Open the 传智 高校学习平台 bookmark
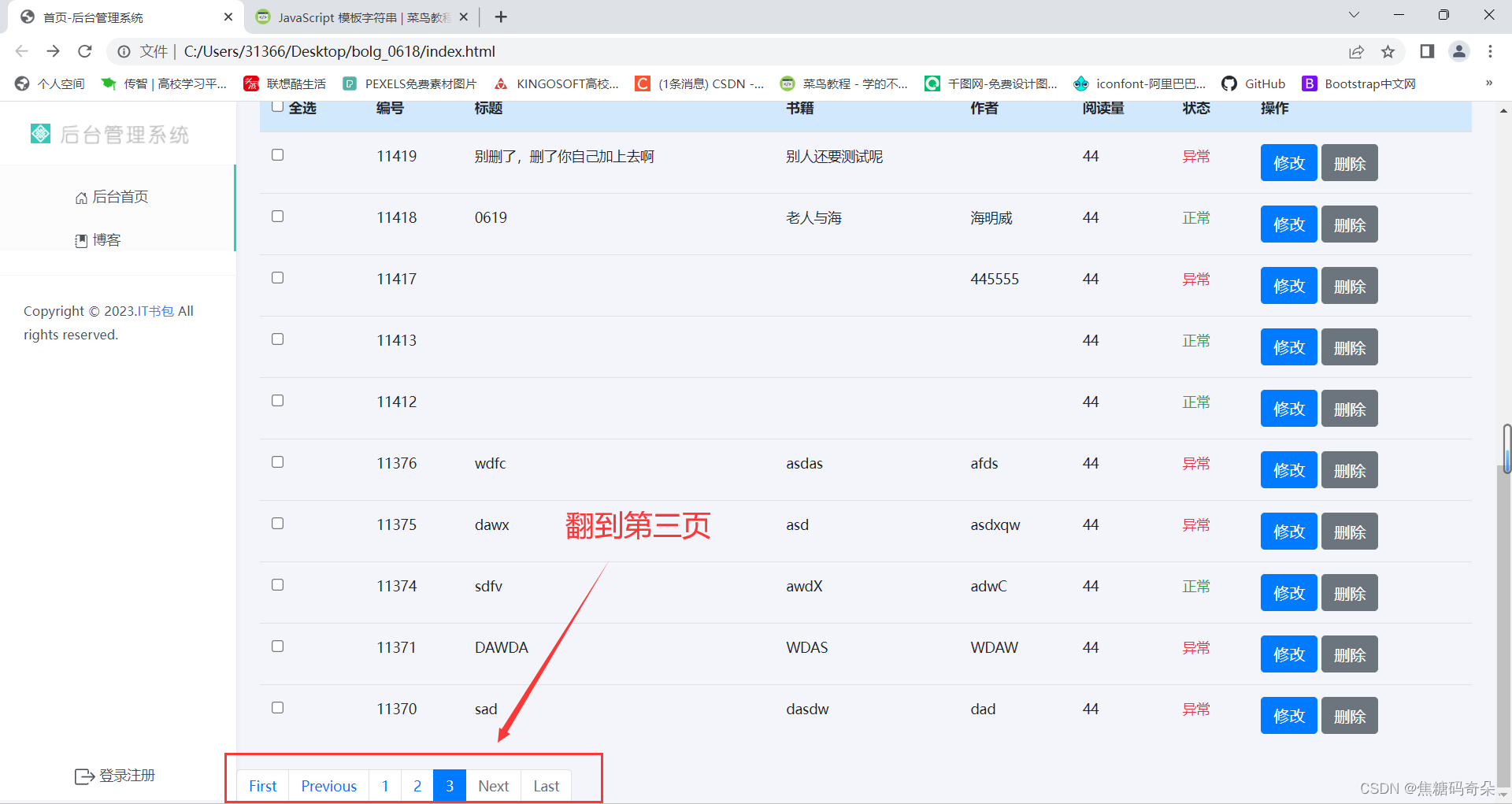The width and height of the screenshot is (1512, 804). [164, 83]
